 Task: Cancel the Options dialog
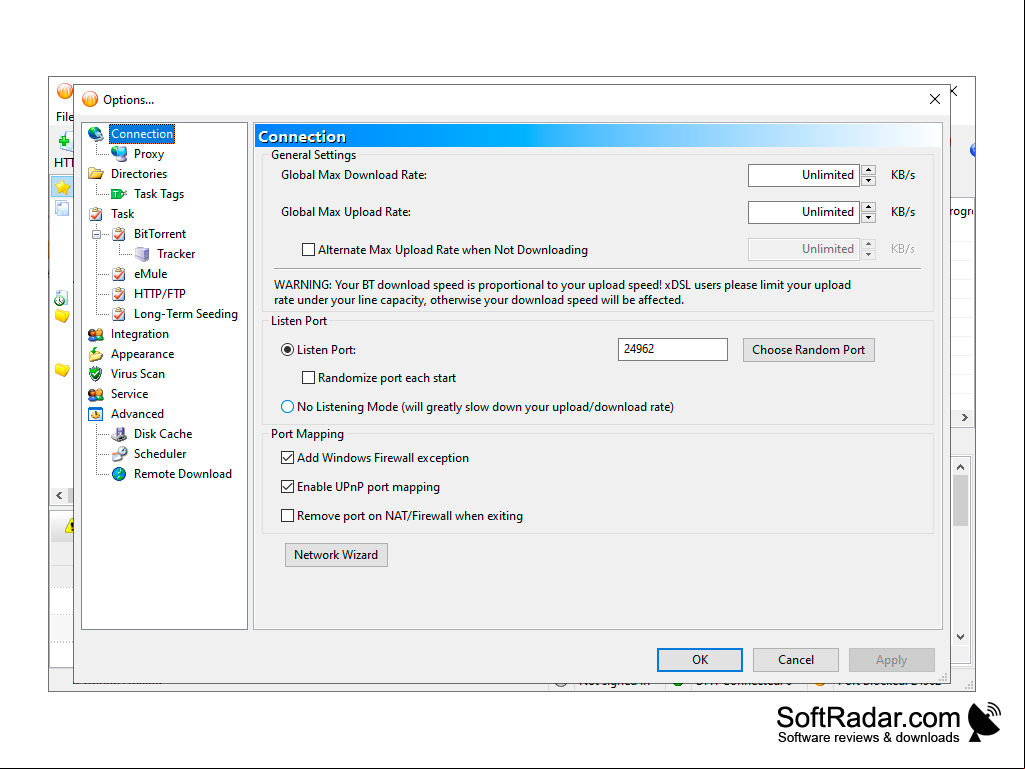coord(796,660)
